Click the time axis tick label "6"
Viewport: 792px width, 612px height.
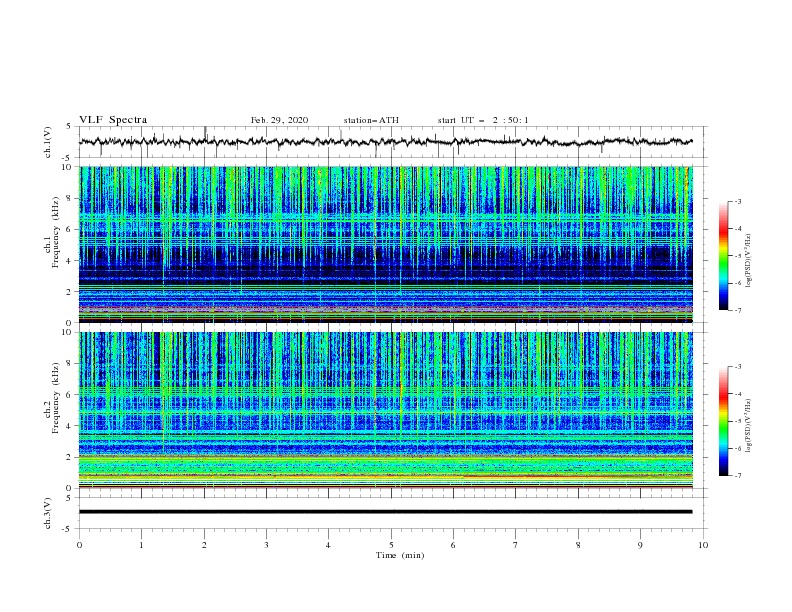(453, 545)
